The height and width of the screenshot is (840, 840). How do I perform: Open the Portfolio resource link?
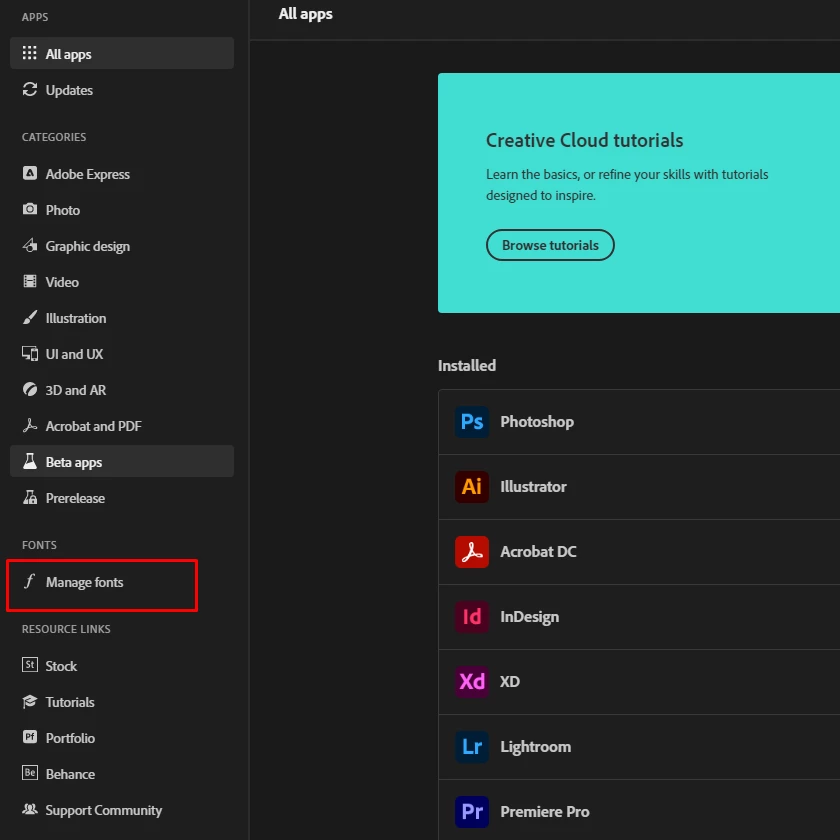[x=122, y=738]
